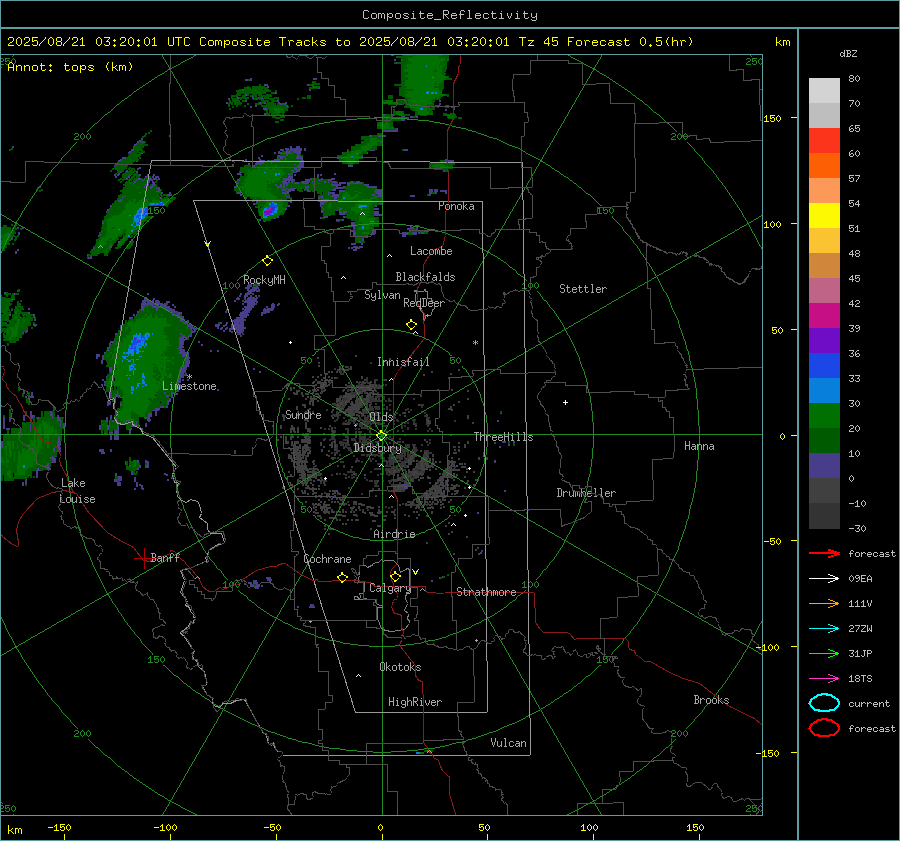Click the RockyMH town label
The width and height of the screenshot is (900, 841).
[264, 280]
